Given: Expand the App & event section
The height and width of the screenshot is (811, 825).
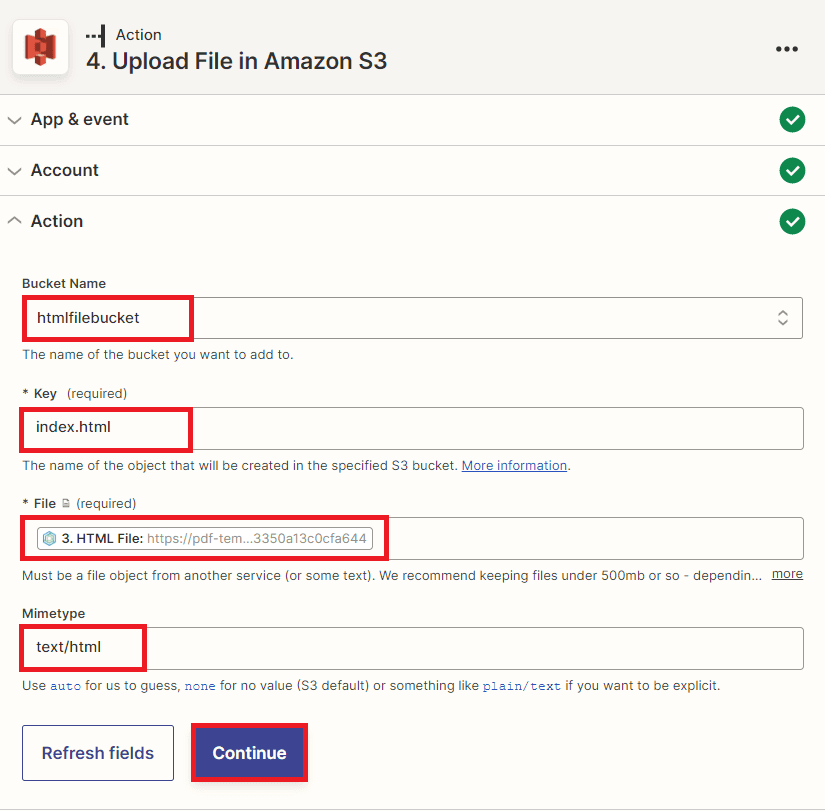Looking at the screenshot, I should click(80, 120).
